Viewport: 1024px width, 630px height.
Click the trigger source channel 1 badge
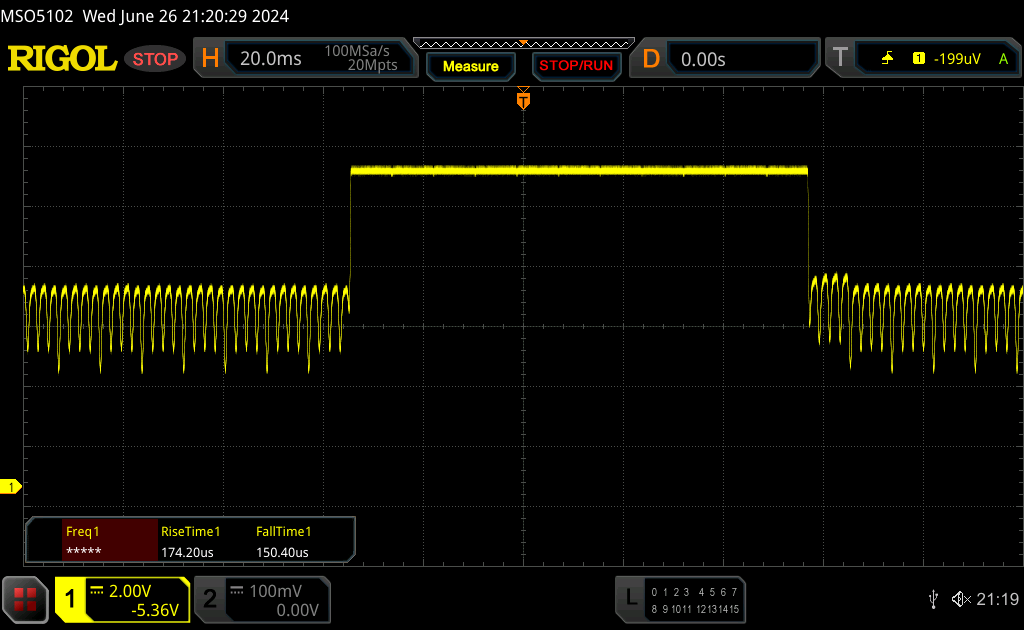(919, 59)
